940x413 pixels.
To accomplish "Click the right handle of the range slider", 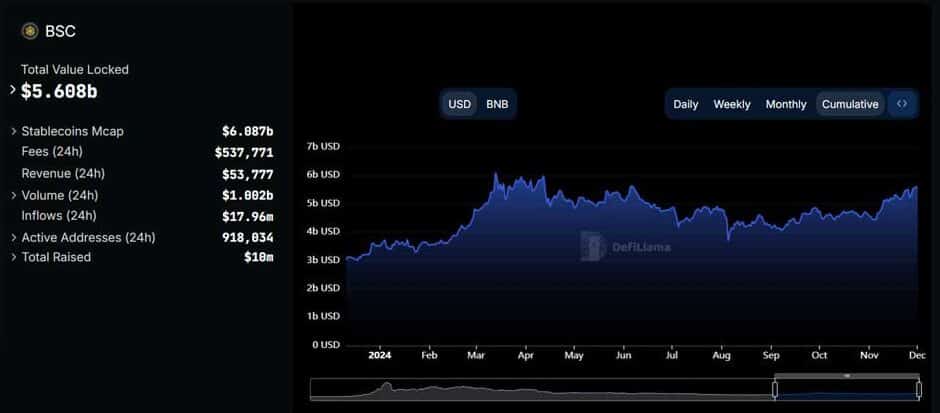I will [918, 390].
